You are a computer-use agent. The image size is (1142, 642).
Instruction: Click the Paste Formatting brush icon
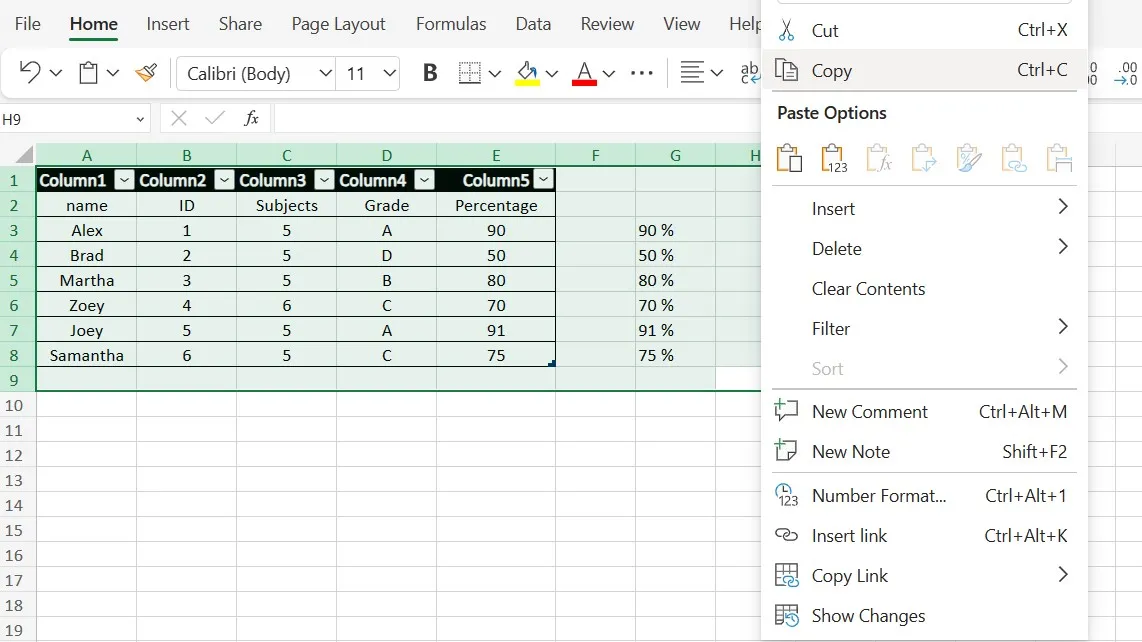(969, 158)
